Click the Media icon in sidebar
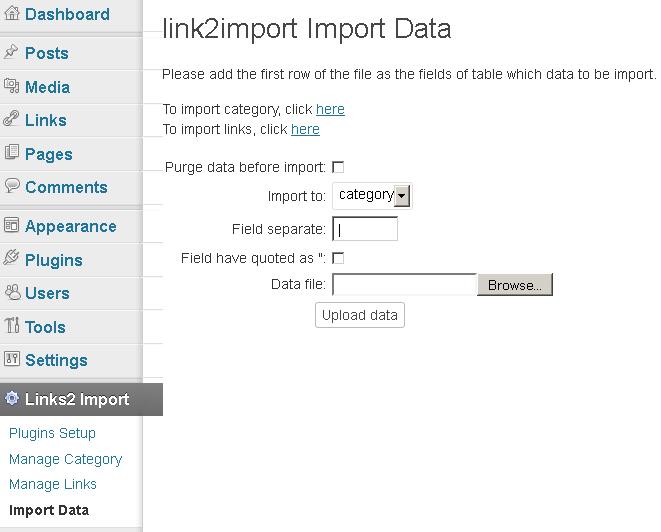661x532 pixels. pyautogui.click(x=12, y=86)
